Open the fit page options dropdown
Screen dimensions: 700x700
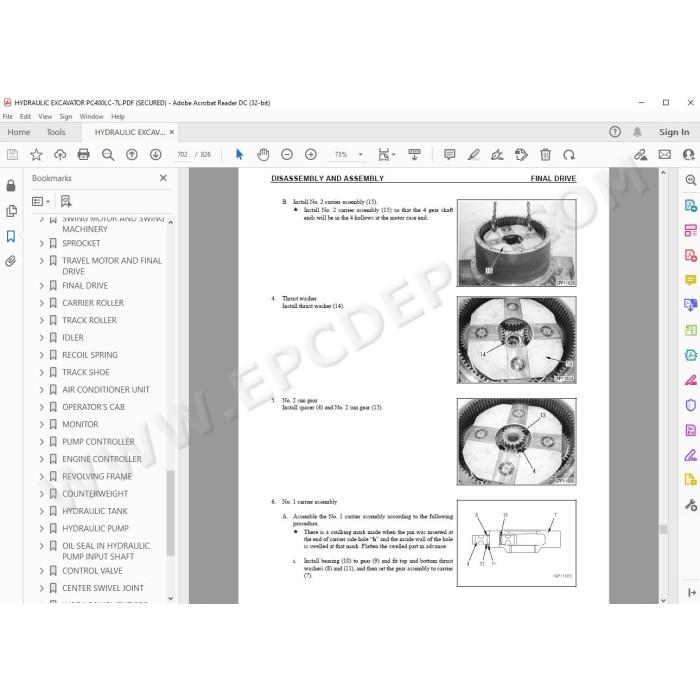(387, 154)
